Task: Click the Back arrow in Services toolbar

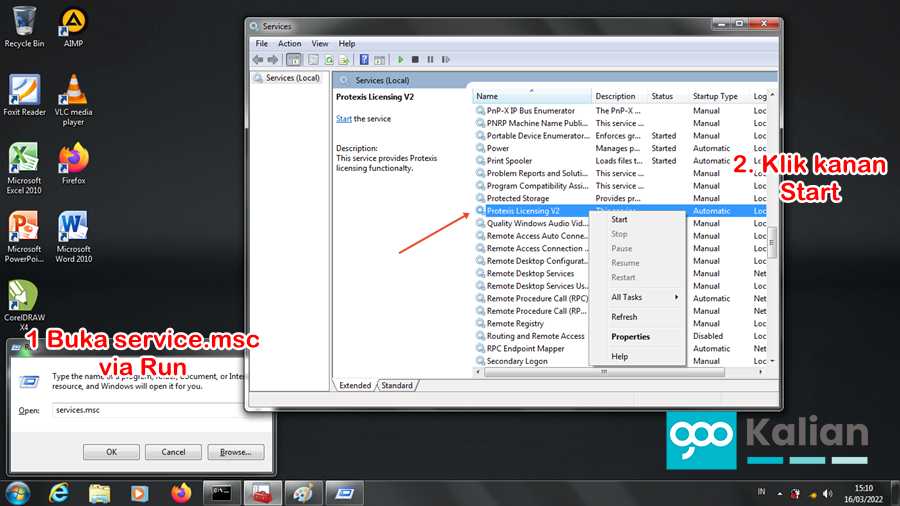Action: click(x=258, y=60)
